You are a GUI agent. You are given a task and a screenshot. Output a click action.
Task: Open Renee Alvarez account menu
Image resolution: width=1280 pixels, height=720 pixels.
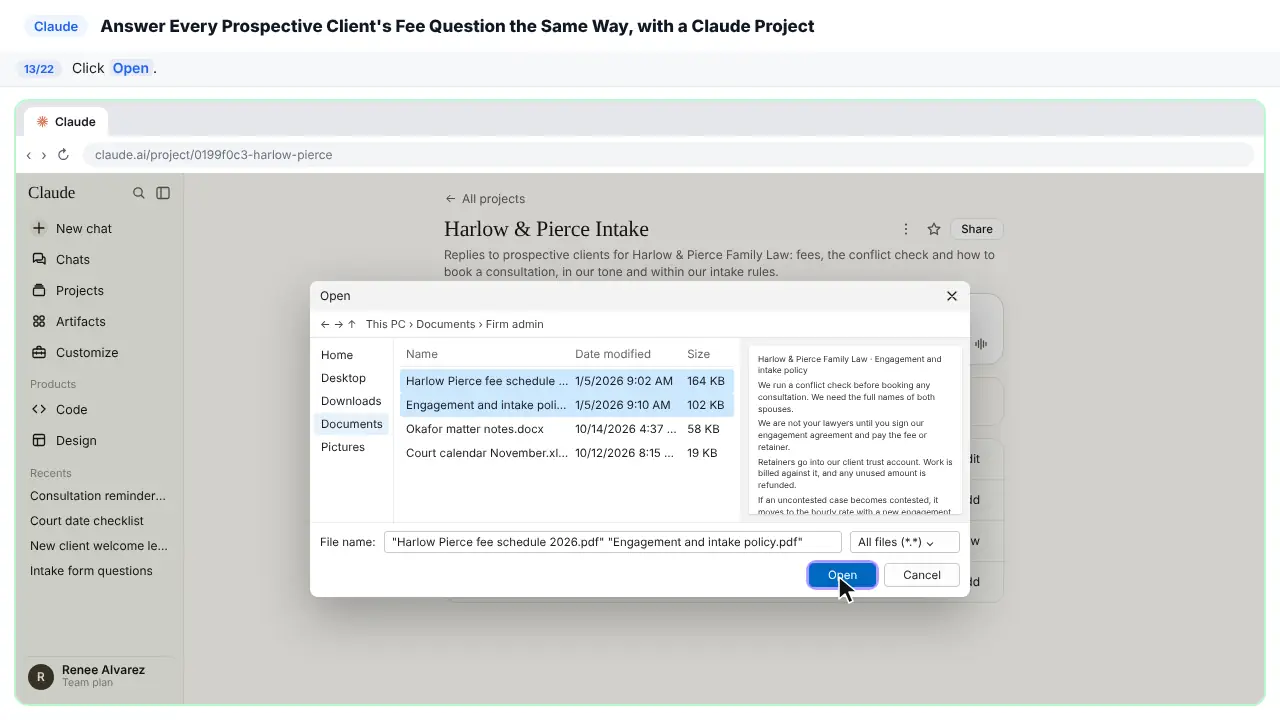[98, 676]
